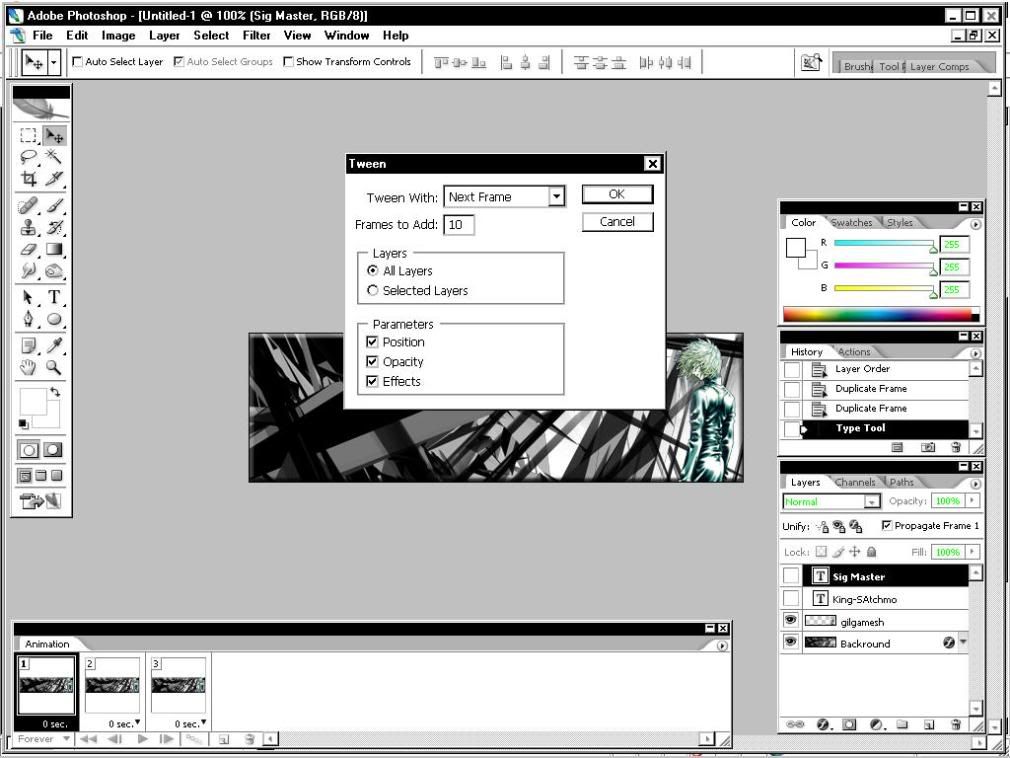The image size is (1010, 758).
Task: Cancel the Tween dialog
Action: pyautogui.click(x=617, y=222)
